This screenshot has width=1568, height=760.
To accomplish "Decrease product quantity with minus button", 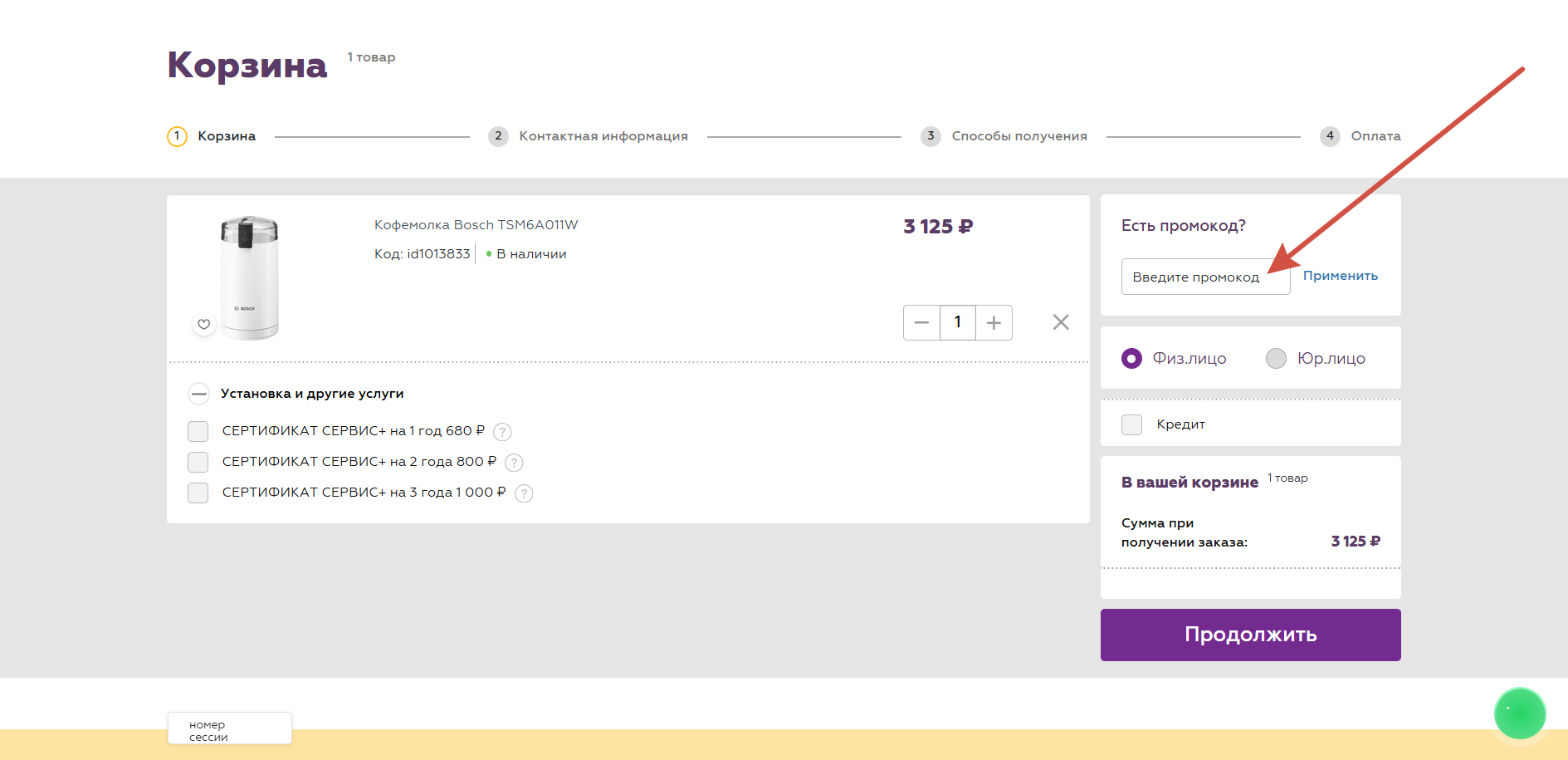I will point(921,322).
